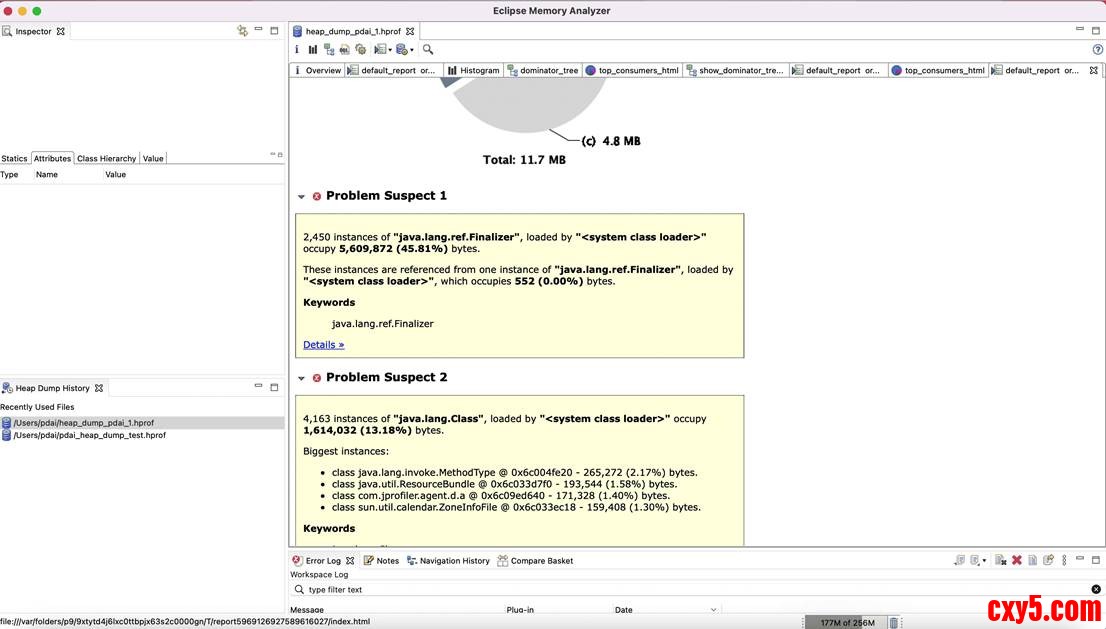This screenshot has width=1106, height=629.
Task: Switch to the Class Hierarchy tab
Action: coord(106,158)
